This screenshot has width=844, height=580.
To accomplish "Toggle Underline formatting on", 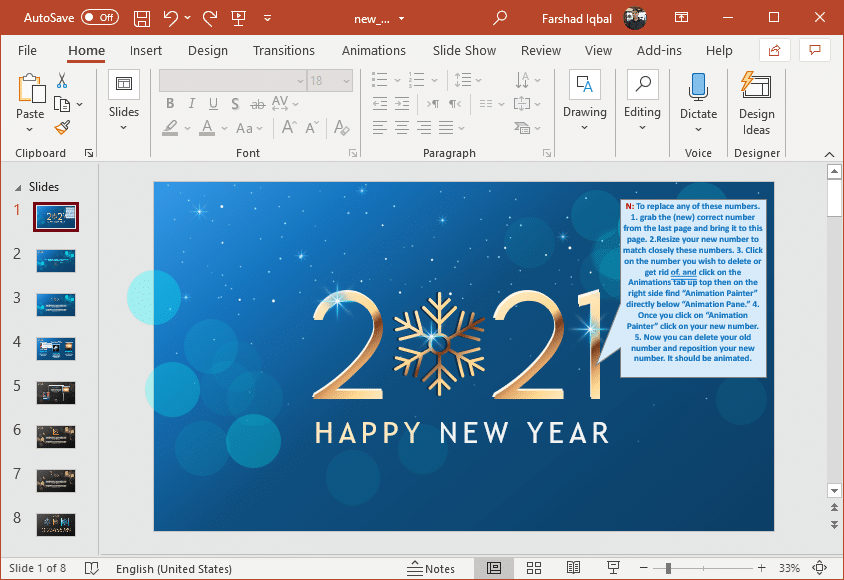I will 212,103.
